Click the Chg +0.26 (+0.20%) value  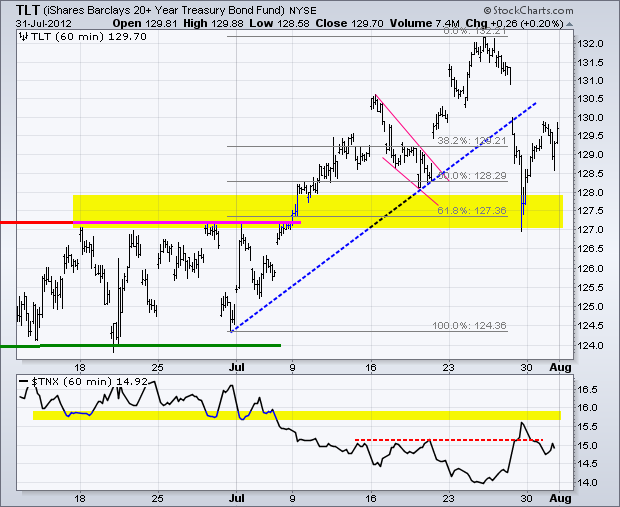tap(514, 23)
